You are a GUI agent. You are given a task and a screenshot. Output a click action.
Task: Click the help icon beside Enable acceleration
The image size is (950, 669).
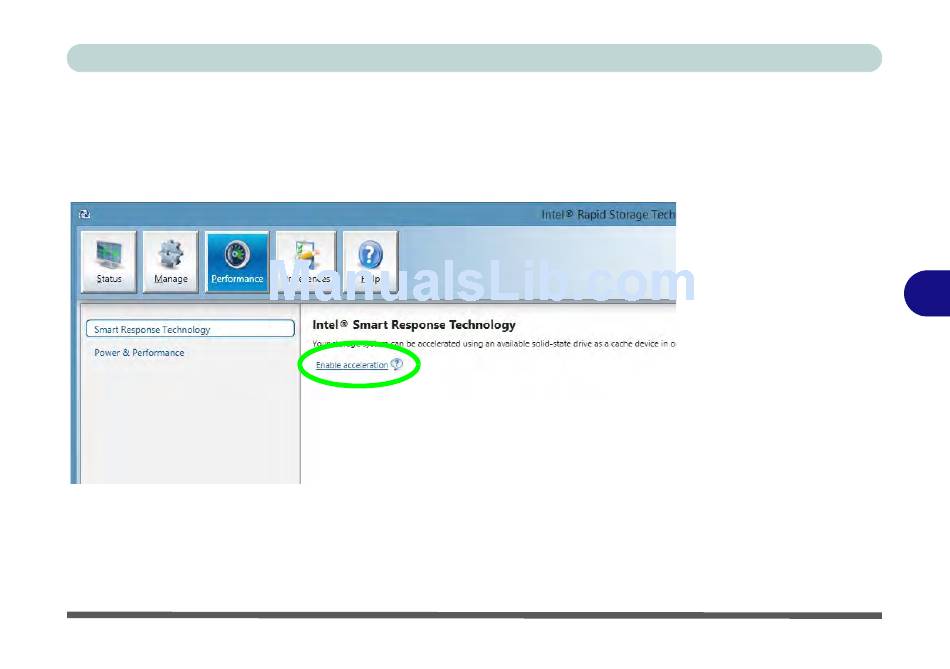tap(396, 364)
